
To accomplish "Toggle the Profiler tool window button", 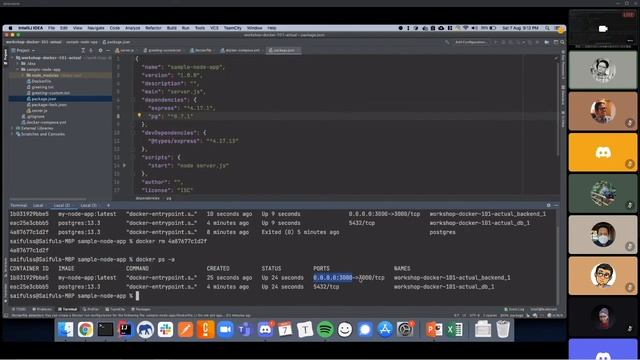I will click(x=91, y=309).
